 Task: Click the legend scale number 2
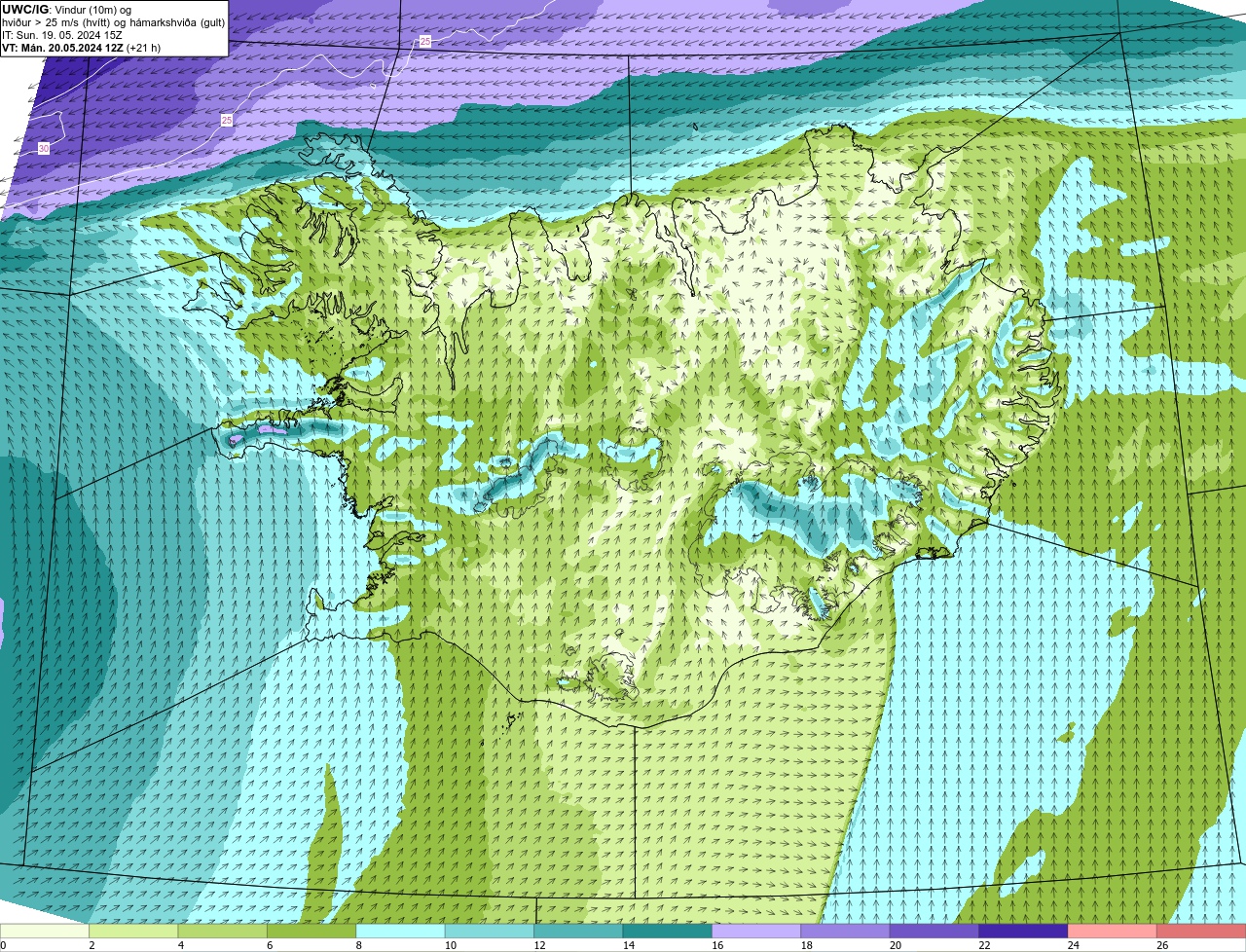(x=92, y=945)
